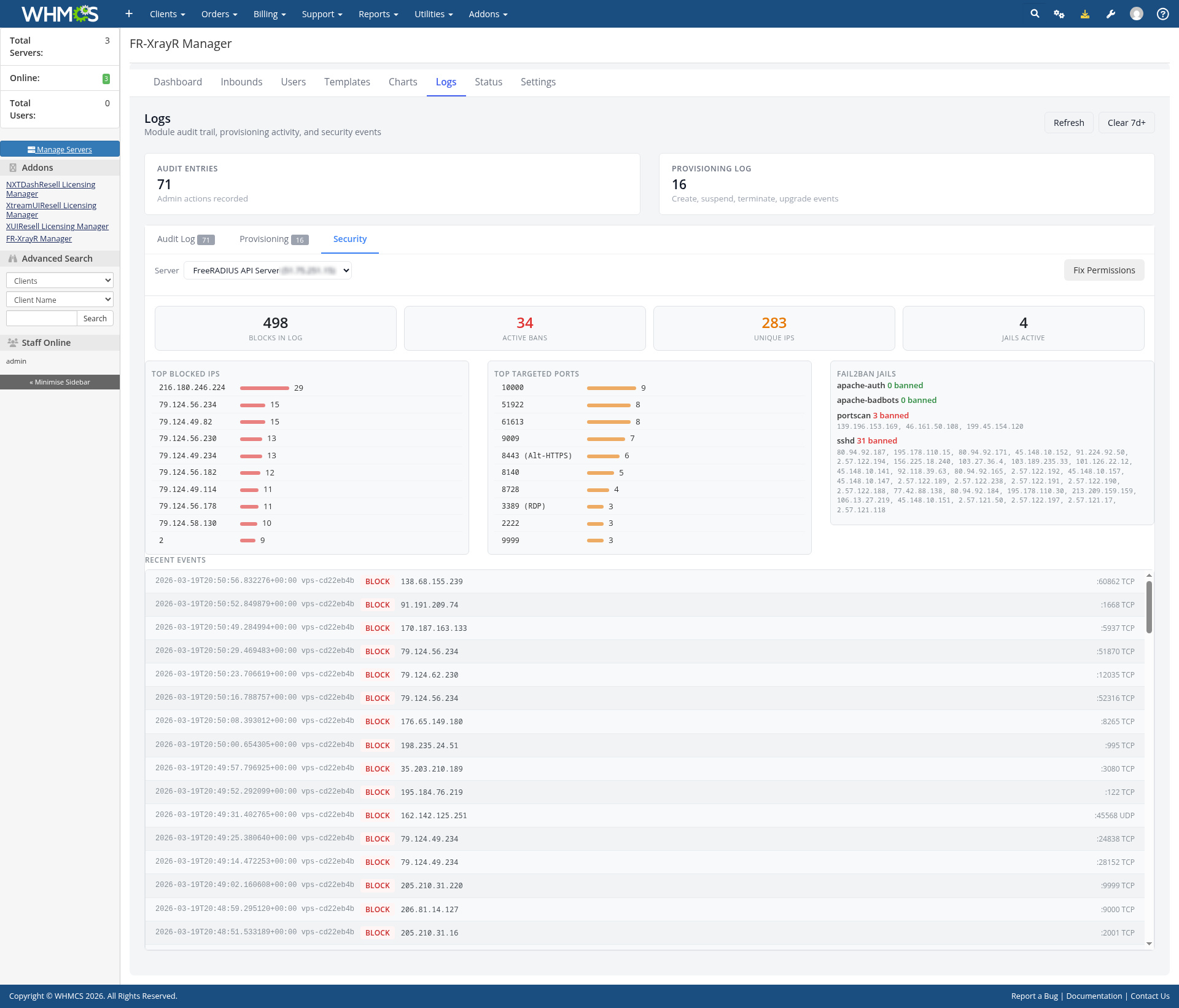Open the Client Name field dropdown
Screen dimensions: 1179x1008
point(60,300)
